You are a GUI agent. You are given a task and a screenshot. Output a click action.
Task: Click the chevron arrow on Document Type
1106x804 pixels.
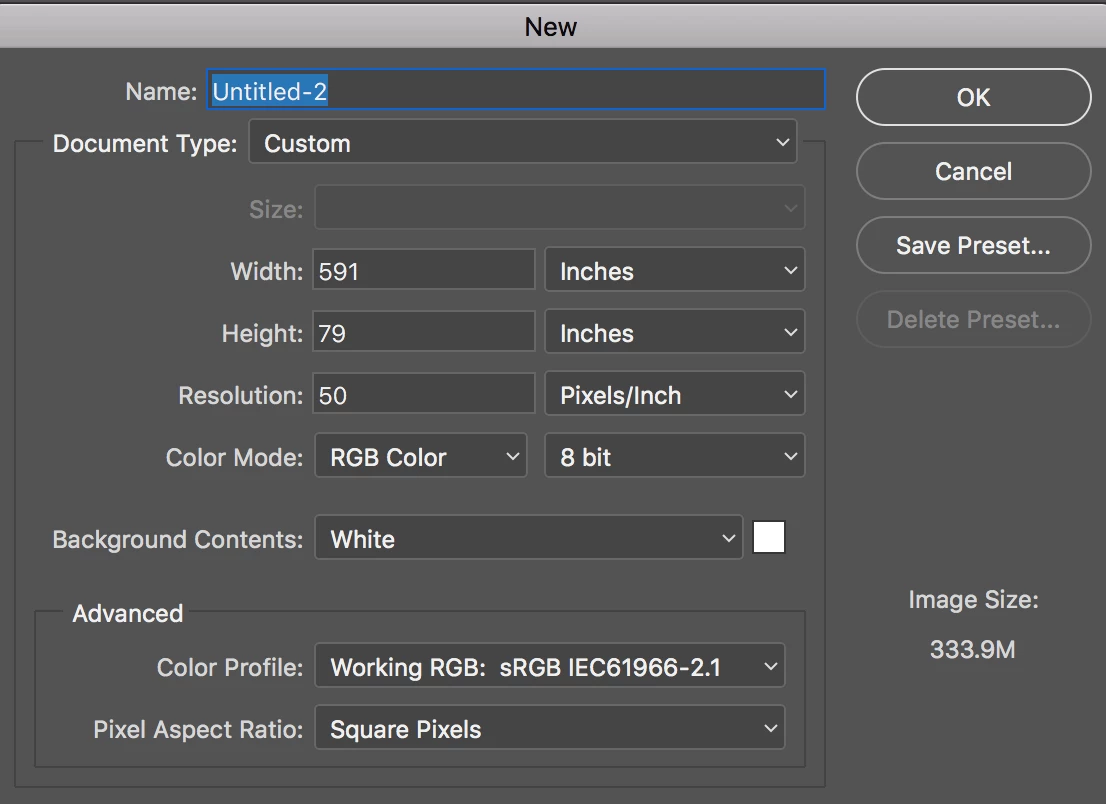[782, 143]
